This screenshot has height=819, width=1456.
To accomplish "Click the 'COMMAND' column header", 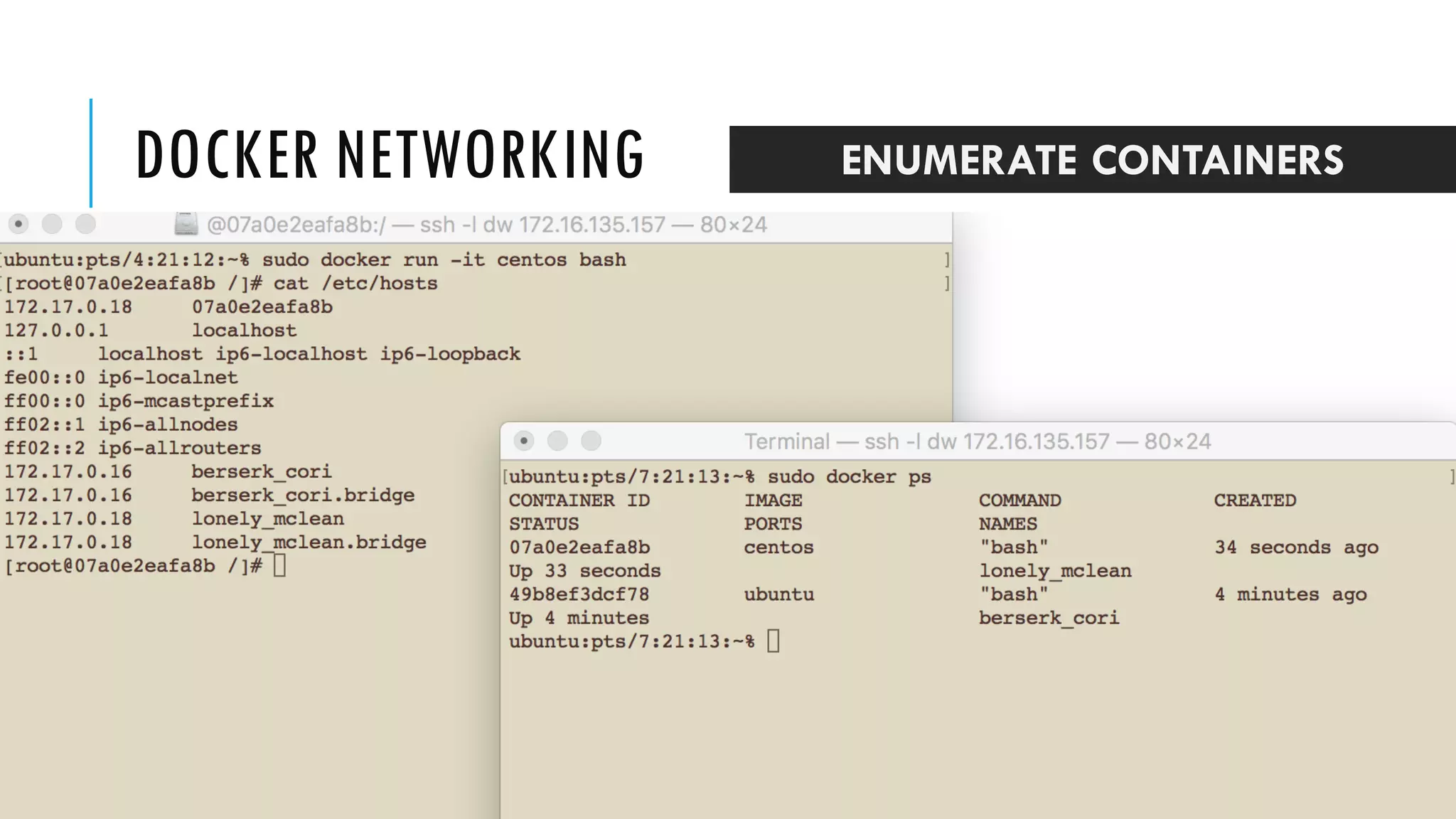I will [1020, 500].
